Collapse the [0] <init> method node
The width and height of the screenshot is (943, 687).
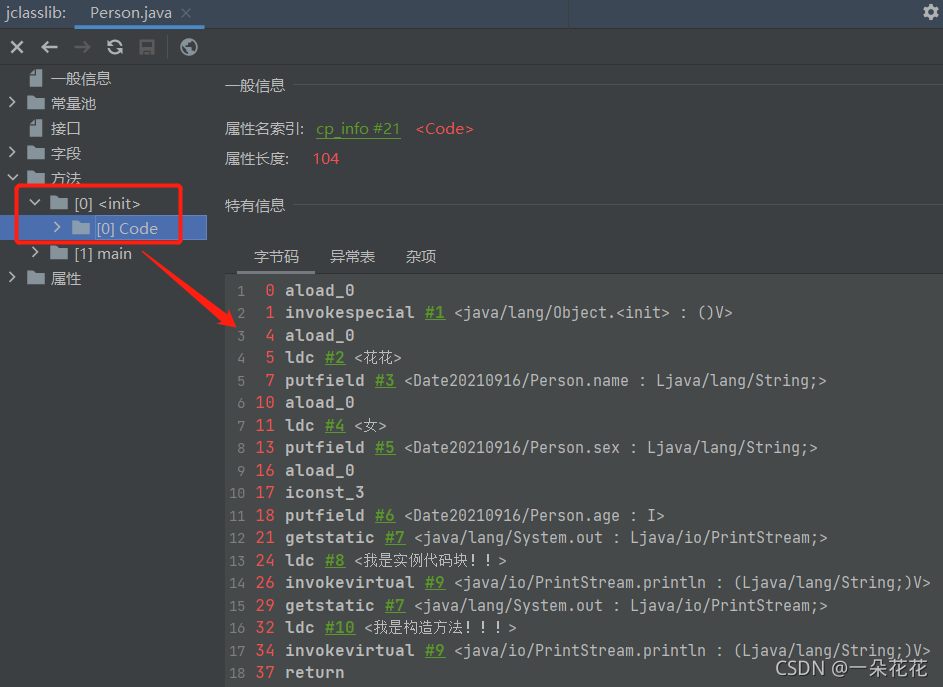[x=35, y=203]
